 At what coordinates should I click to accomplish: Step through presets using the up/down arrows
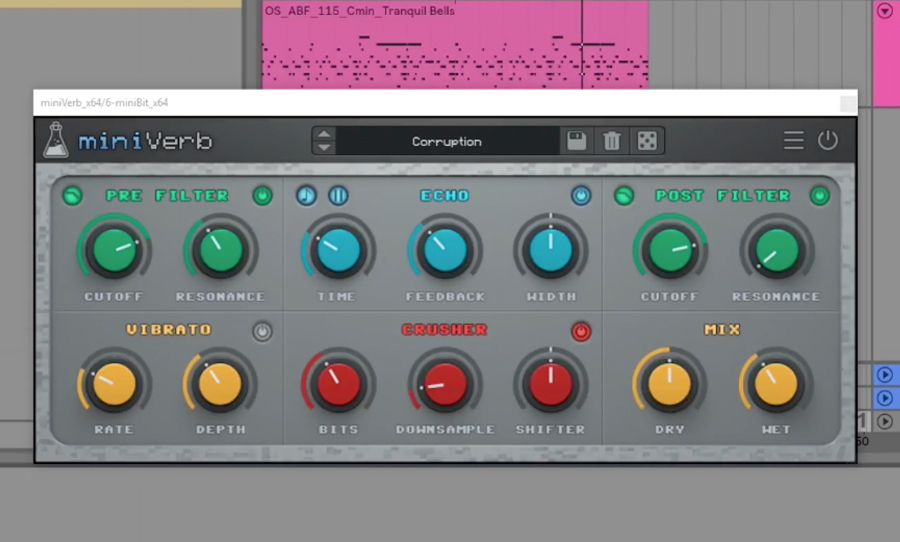pyautogui.click(x=324, y=141)
